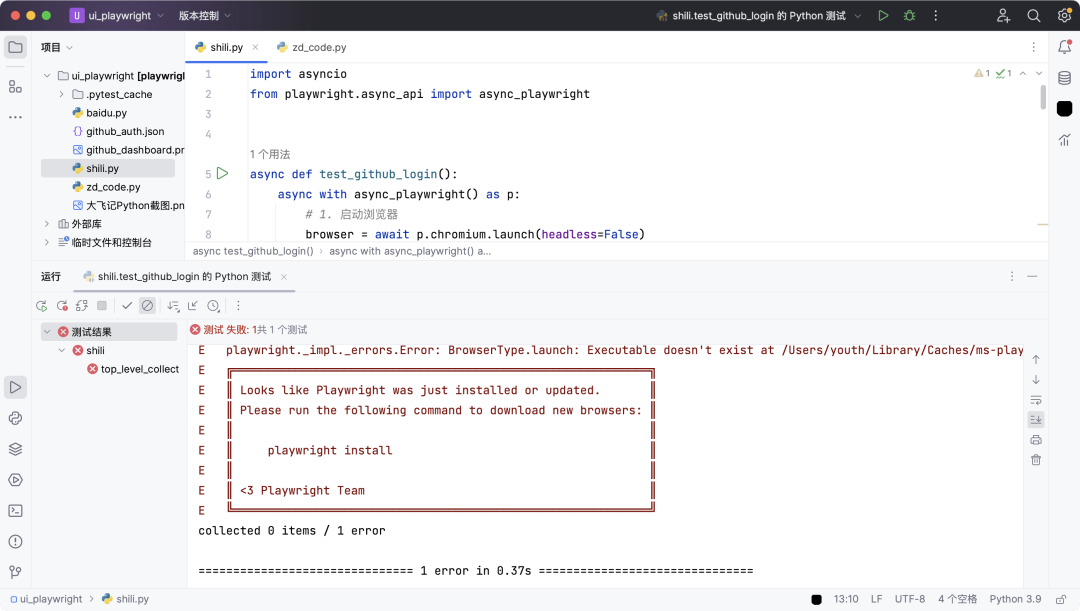Image resolution: width=1080 pixels, height=611 pixels.
Task: Toggle read-only lock in status bar
Action: [x=1061, y=599]
